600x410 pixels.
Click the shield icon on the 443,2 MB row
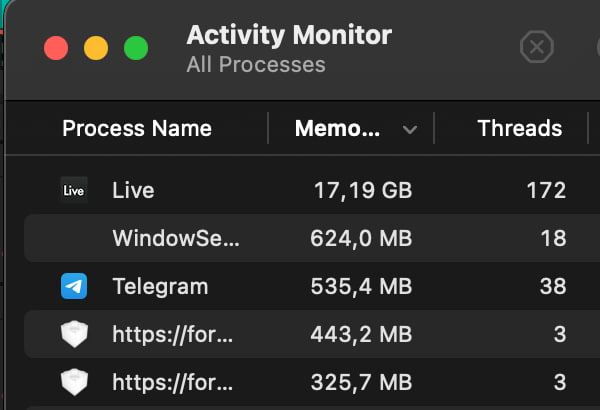click(x=74, y=335)
